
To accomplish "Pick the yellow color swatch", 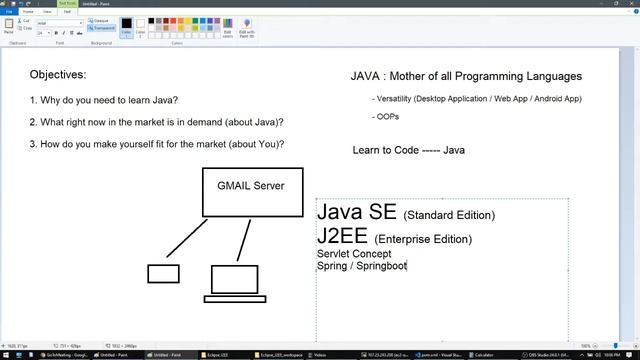I will tap(188, 21).
